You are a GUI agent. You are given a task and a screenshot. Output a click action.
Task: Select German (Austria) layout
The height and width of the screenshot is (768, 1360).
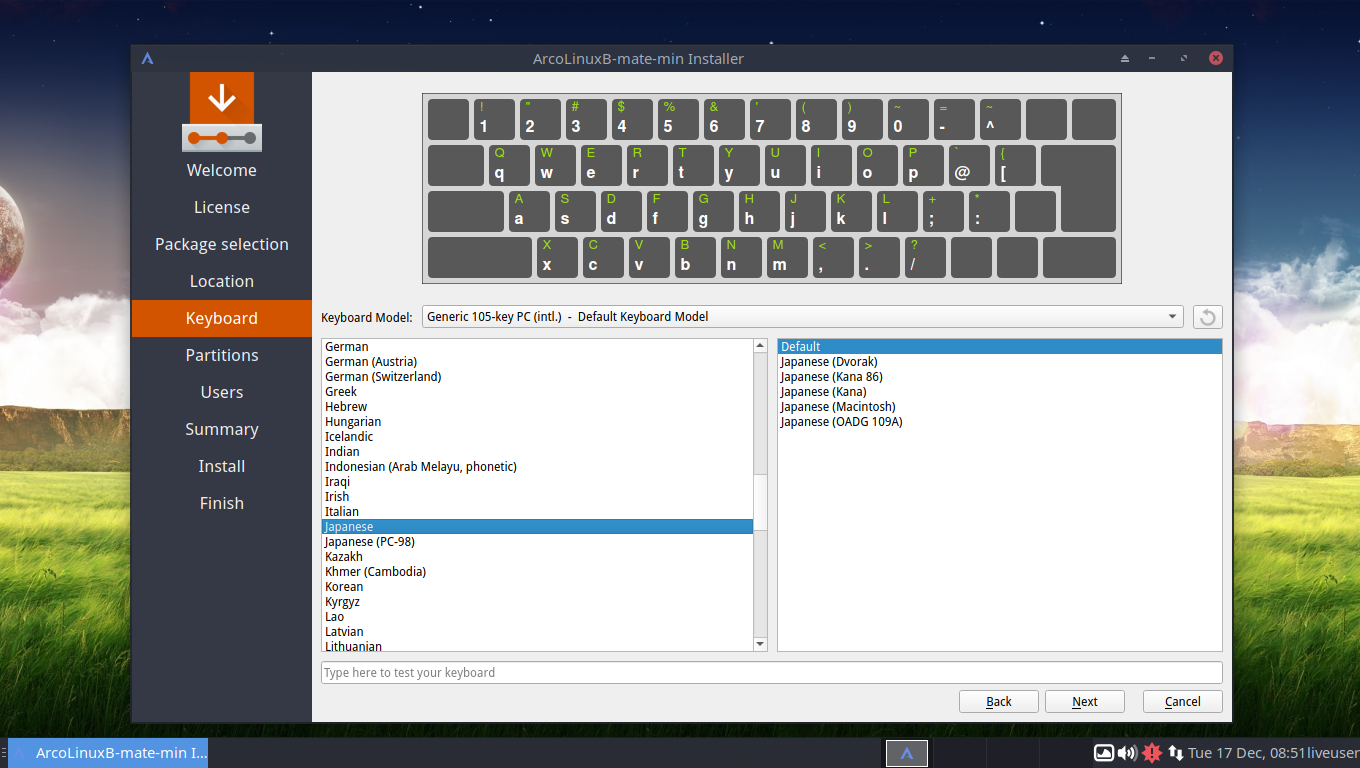click(537, 362)
